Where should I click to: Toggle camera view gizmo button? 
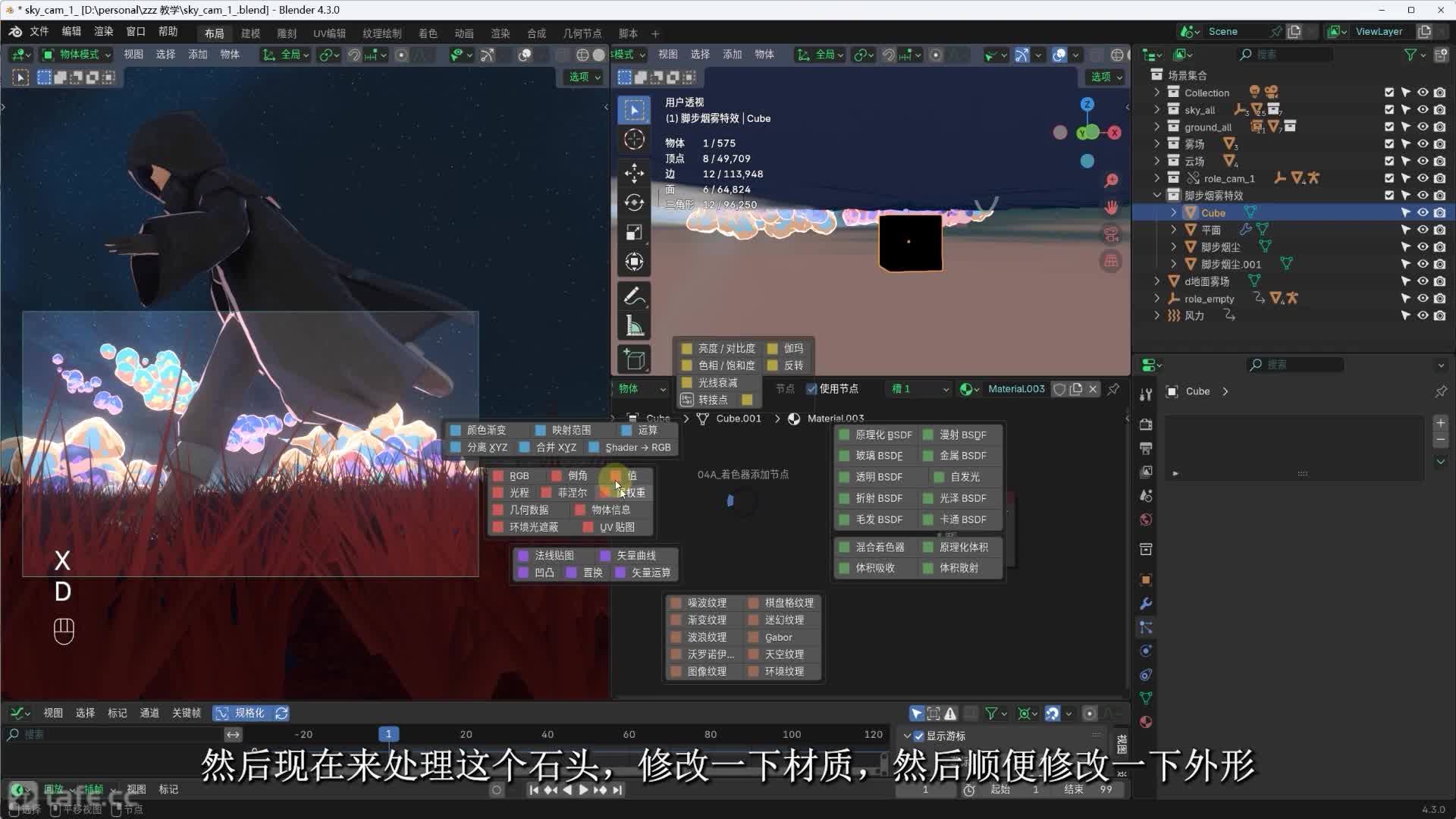tap(1111, 234)
